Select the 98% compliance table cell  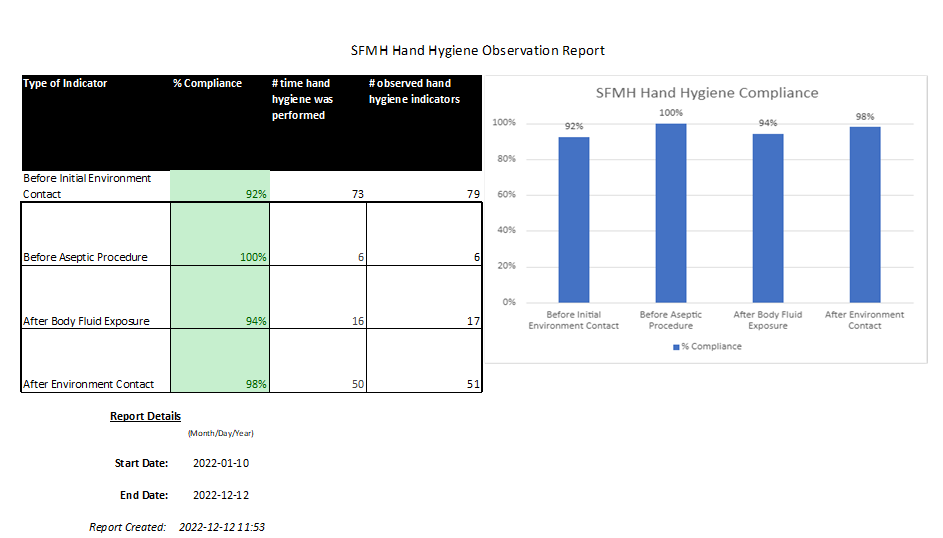220,361
